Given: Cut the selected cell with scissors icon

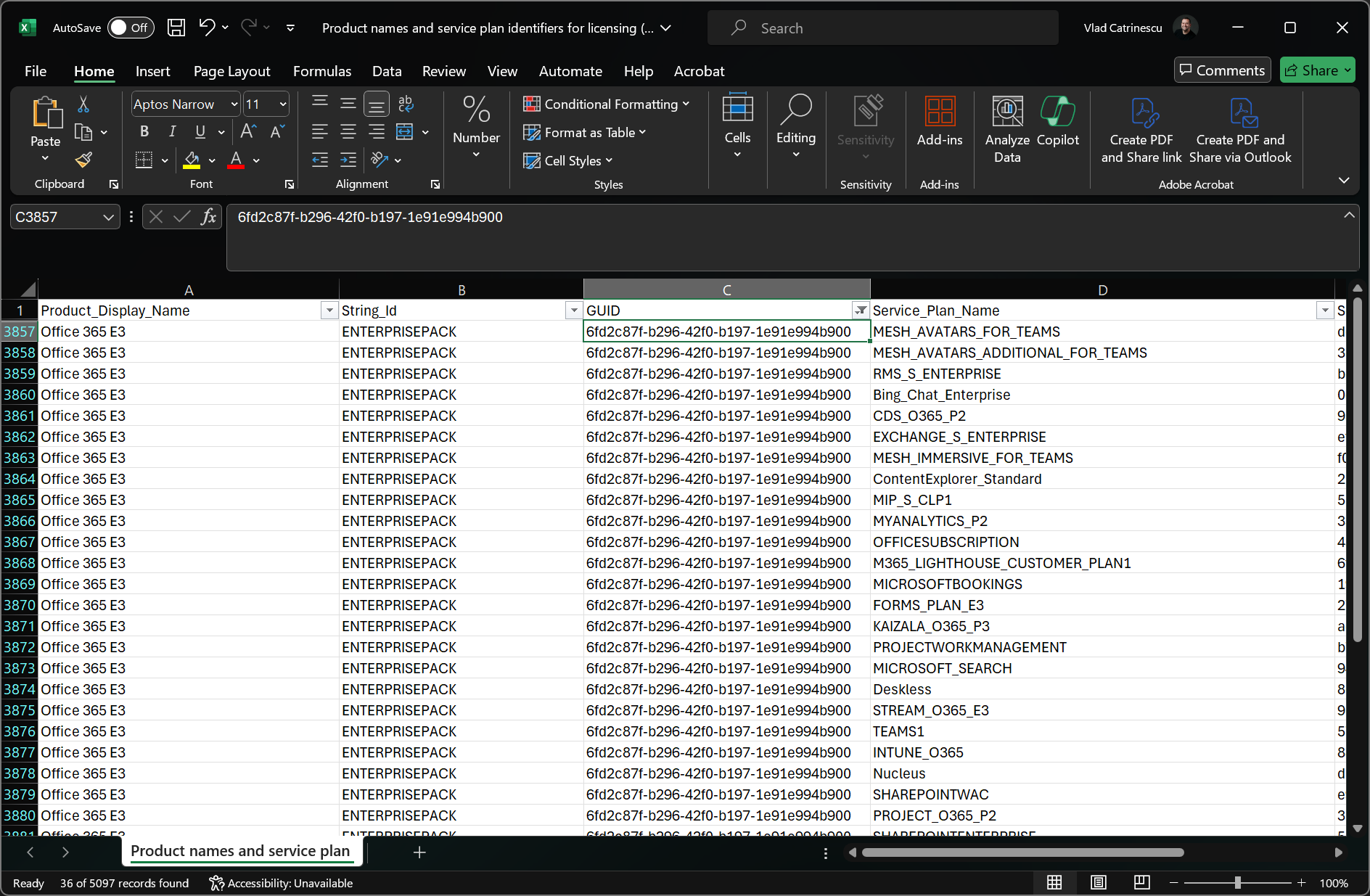Looking at the screenshot, I should point(83,104).
